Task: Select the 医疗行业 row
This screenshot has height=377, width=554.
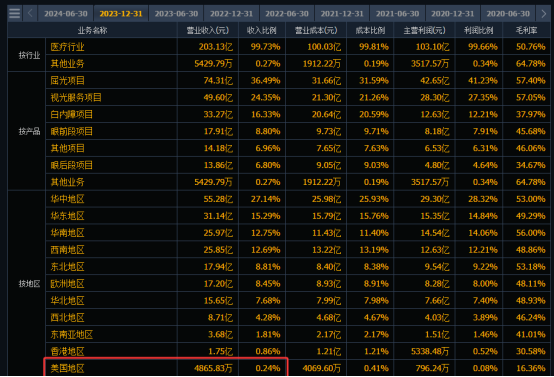Action: point(298,47)
